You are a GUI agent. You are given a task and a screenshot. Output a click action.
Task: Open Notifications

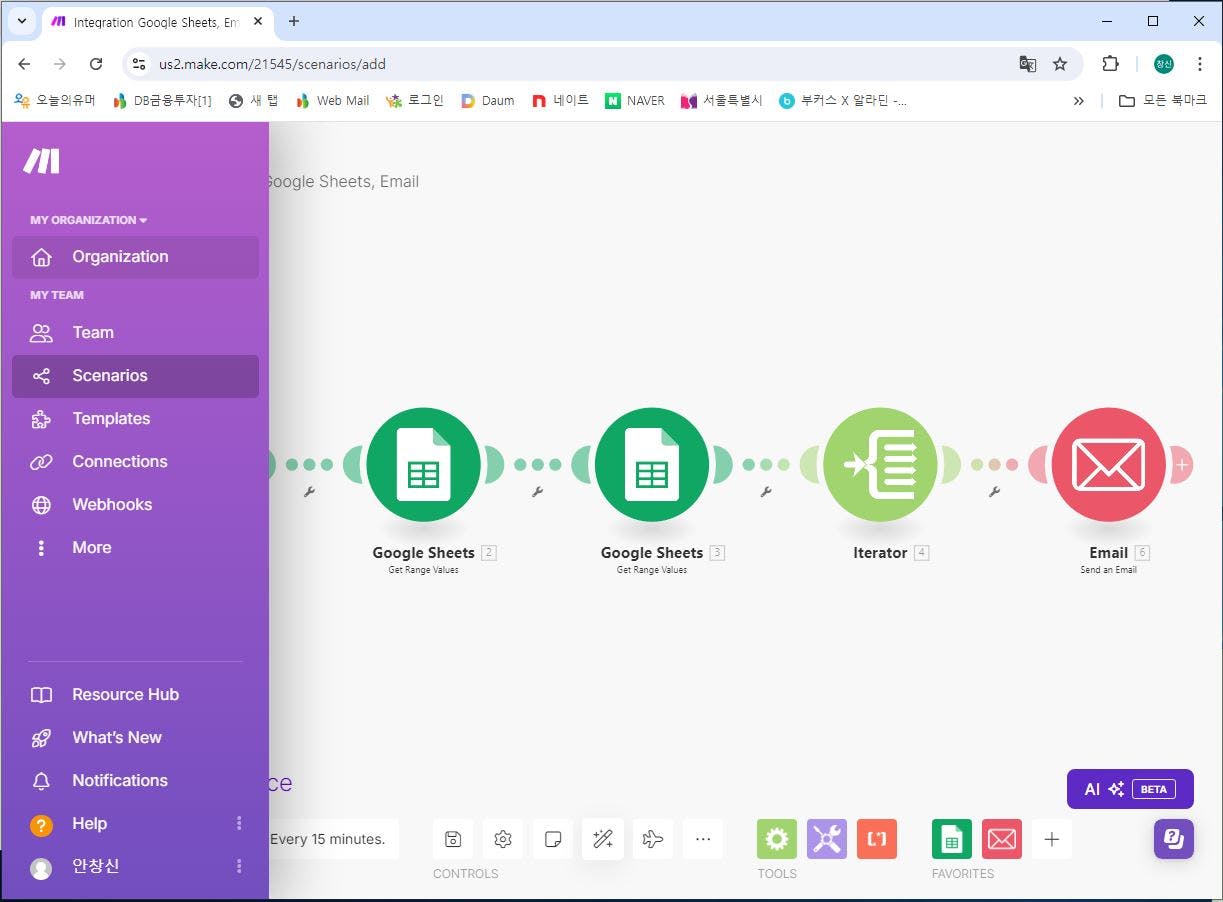pyautogui.click(x=135, y=781)
